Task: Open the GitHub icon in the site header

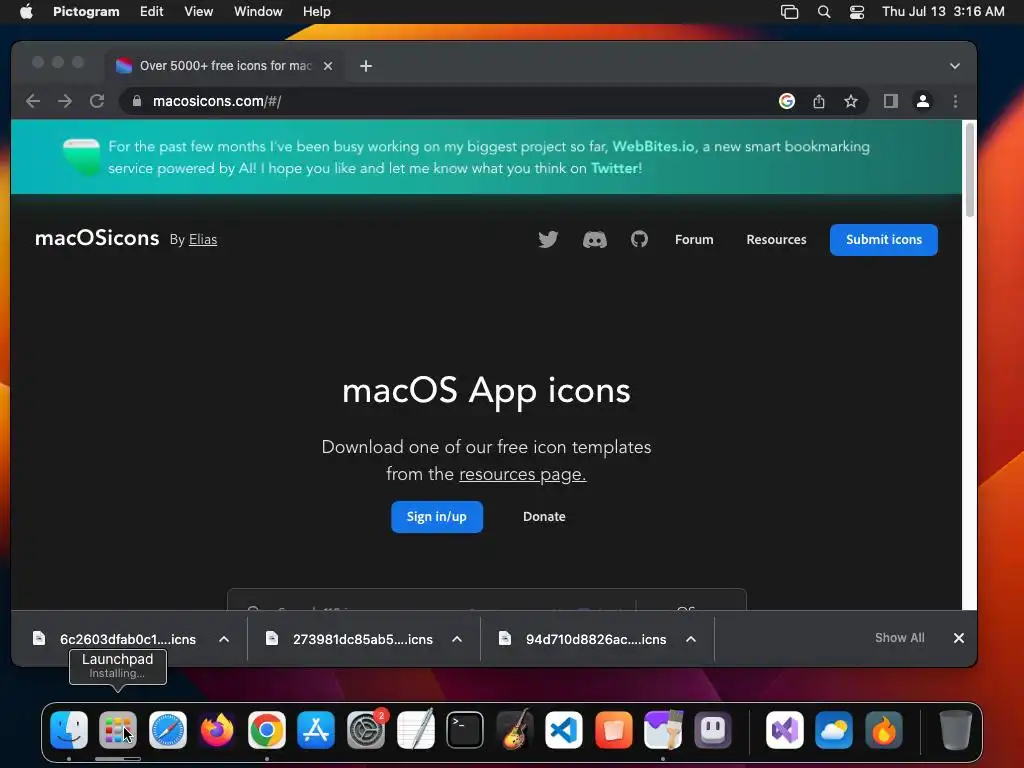Action: [x=639, y=240]
